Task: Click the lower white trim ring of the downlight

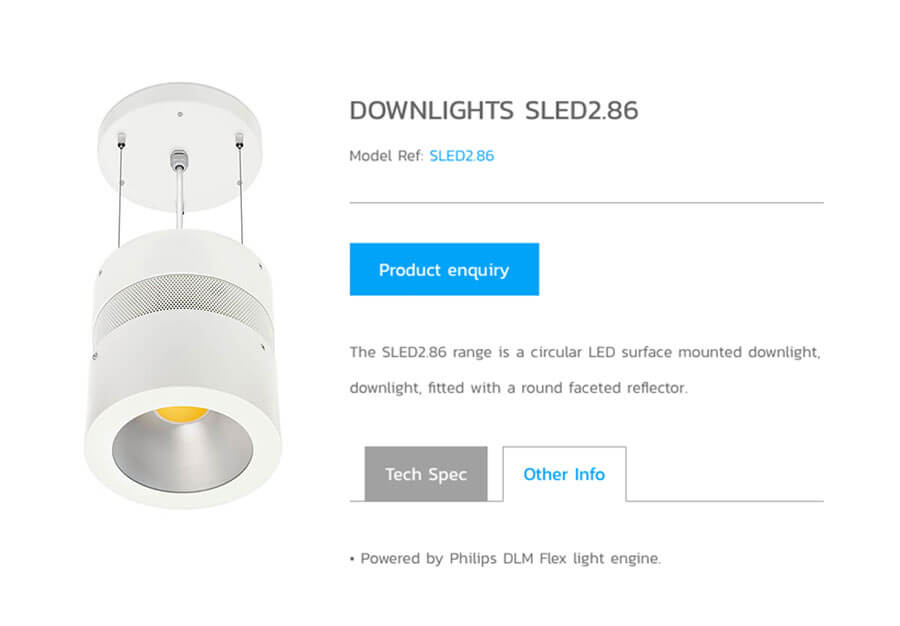Action: [183, 448]
